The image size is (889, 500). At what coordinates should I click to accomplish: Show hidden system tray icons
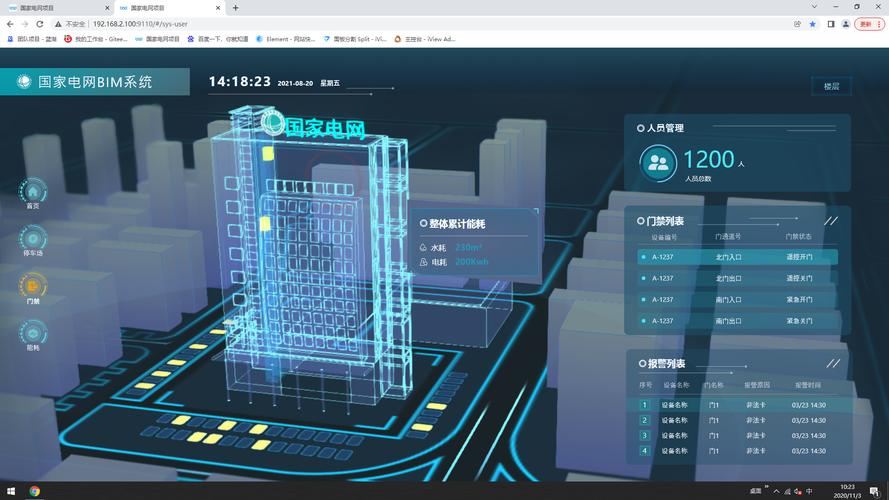[x=776, y=491]
